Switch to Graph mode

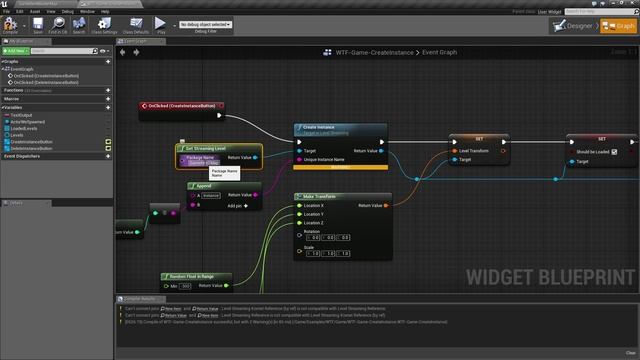(x=618, y=26)
